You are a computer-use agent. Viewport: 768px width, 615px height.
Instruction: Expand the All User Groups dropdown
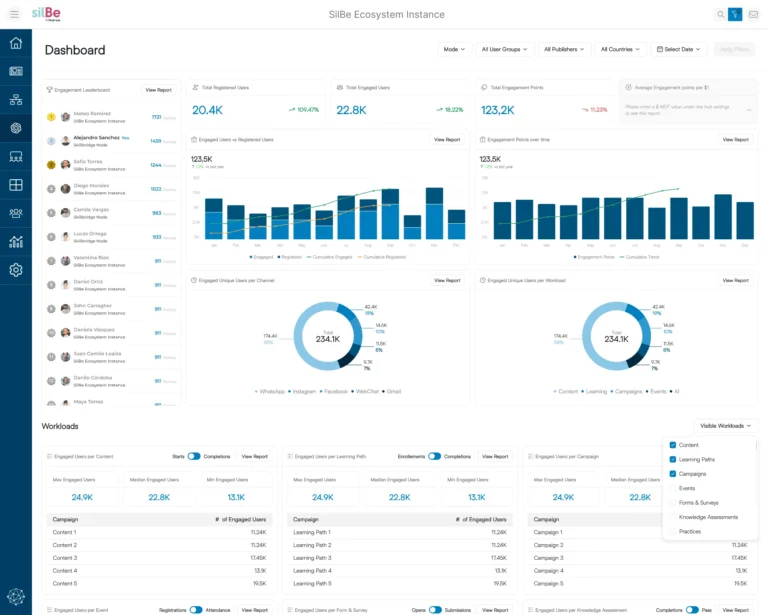504,49
